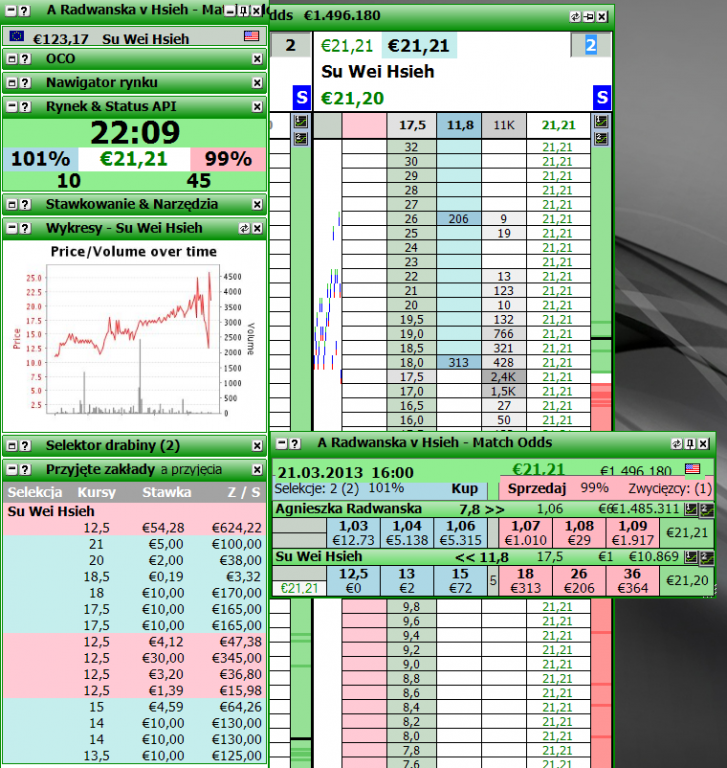Click green €21,21 button on Radwanska grid row
Viewport: 727px width, 768px height.
point(687,532)
